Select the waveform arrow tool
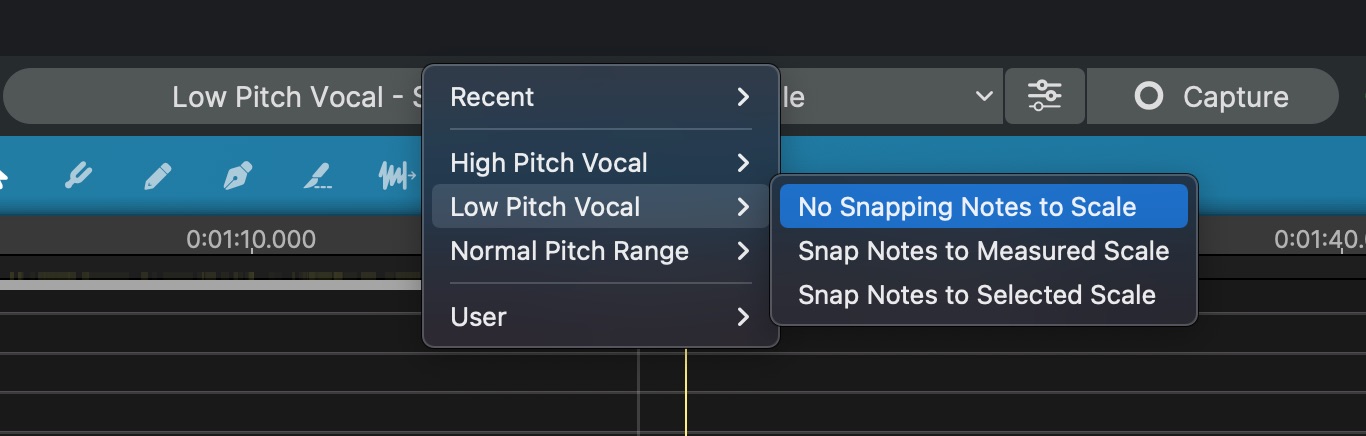This screenshot has height=436, width=1366. click(397, 177)
